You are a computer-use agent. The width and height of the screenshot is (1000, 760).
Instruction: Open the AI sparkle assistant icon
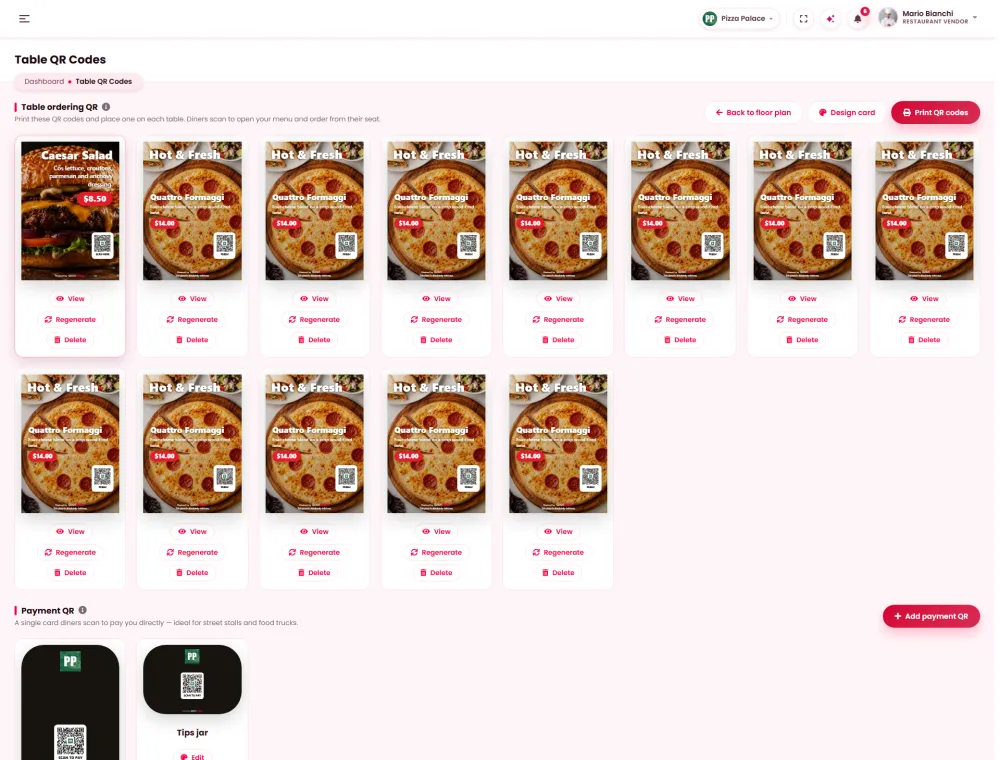pos(830,18)
